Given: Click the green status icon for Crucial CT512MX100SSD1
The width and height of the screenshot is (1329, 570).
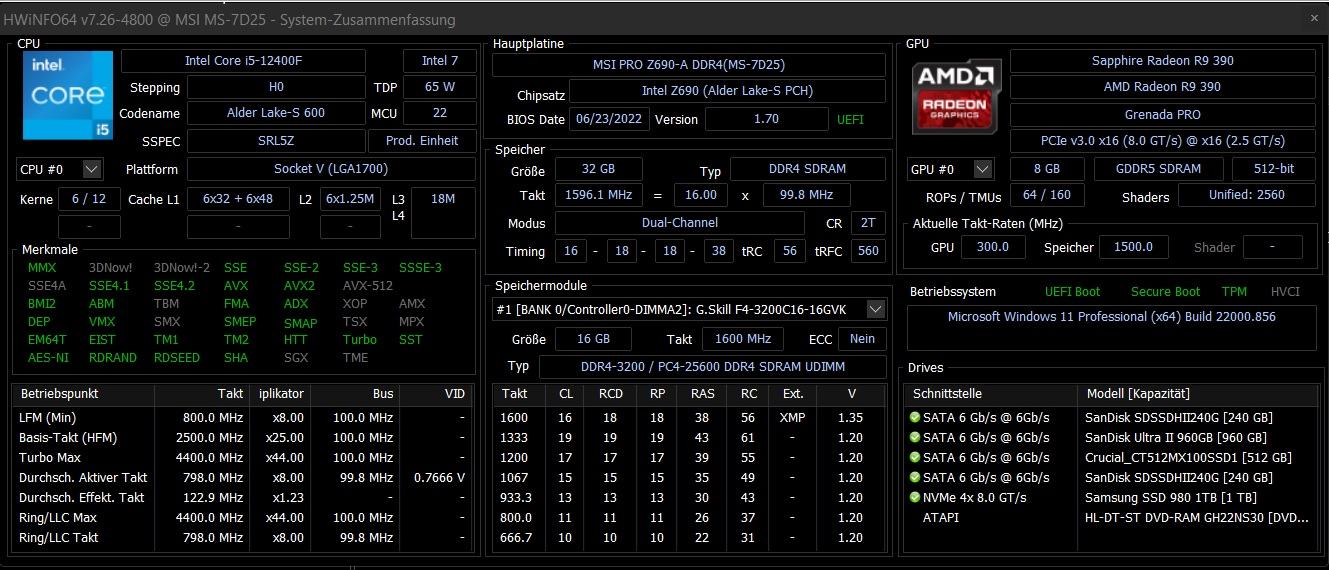Looking at the screenshot, I should coord(914,457).
